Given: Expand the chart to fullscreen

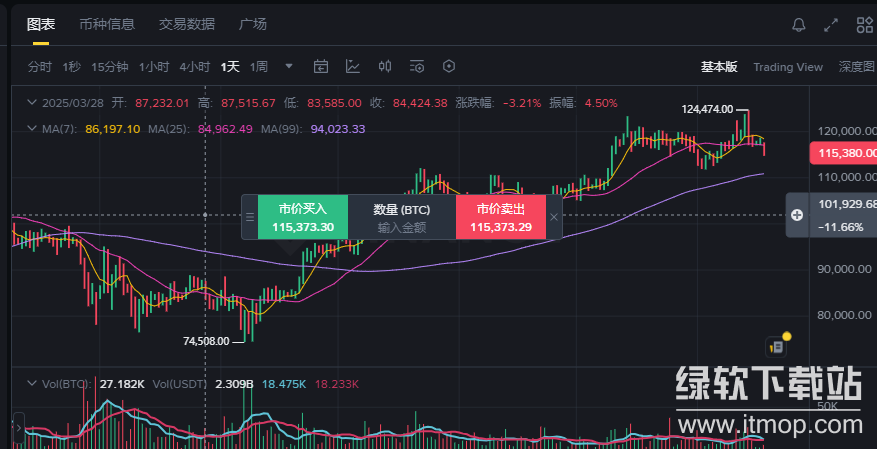Looking at the screenshot, I should click(830, 25).
